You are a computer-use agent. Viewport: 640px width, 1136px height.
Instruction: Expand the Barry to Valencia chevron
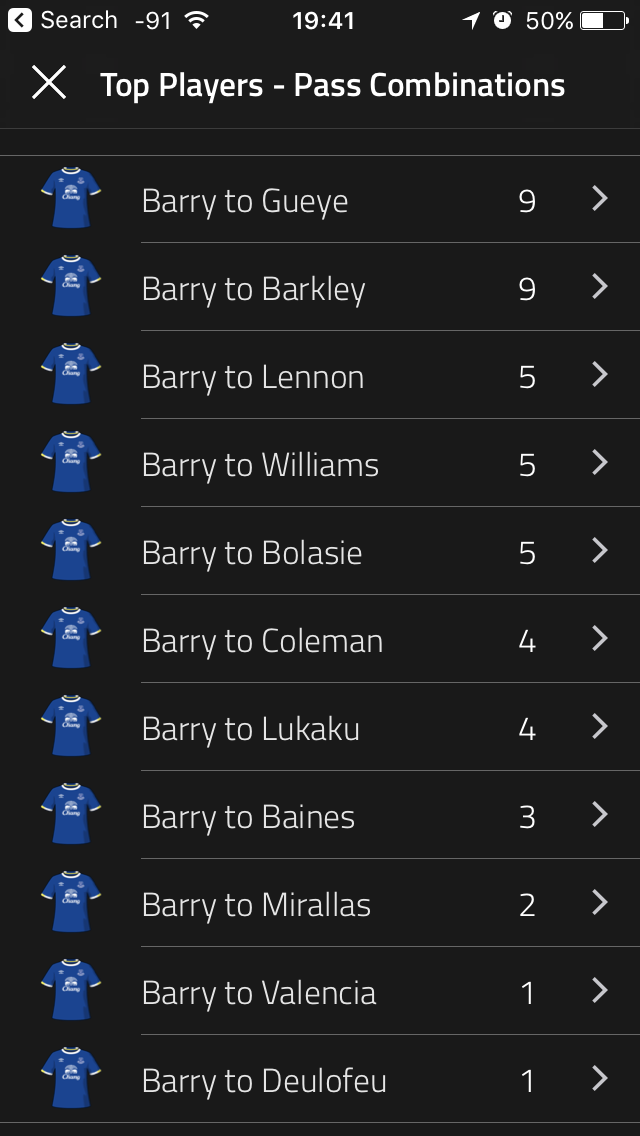(599, 990)
